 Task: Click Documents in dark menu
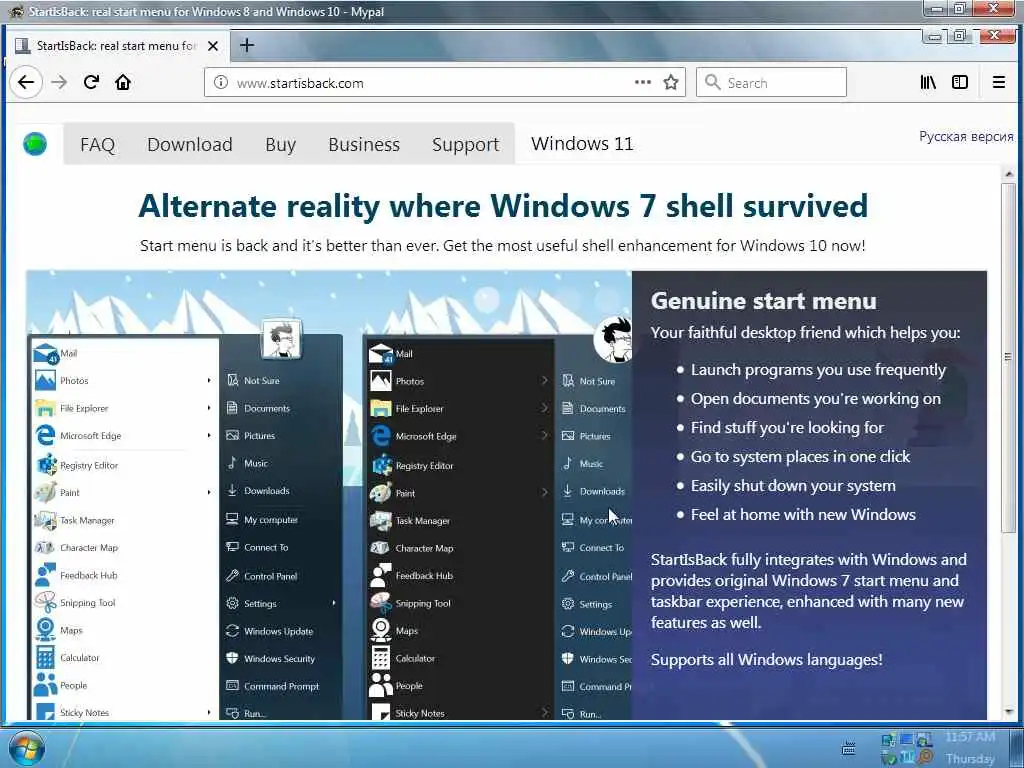click(x=602, y=408)
